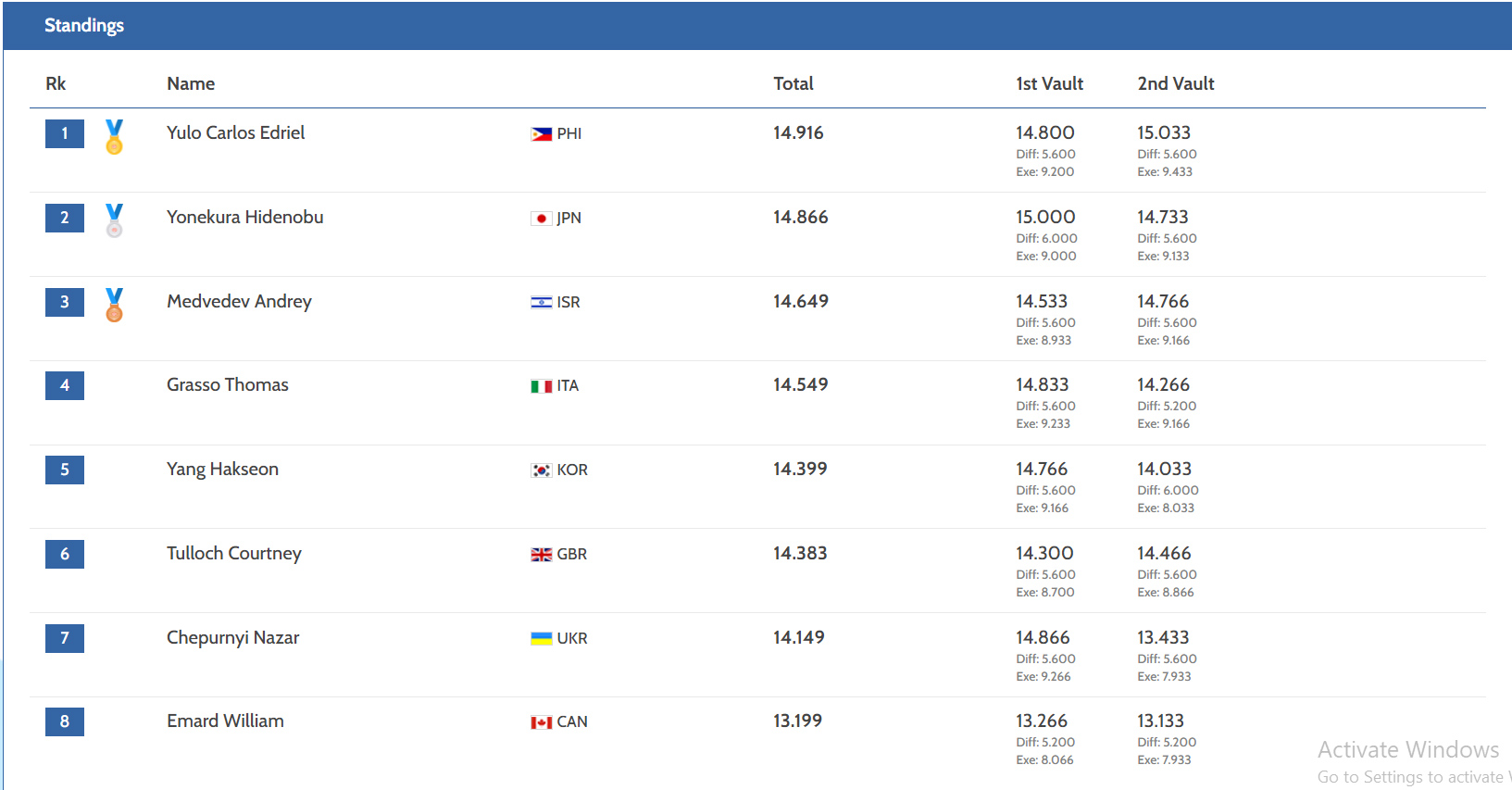Click the Ukraine flag icon
The image size is (1512, 790).
pyautogui.click(x=542, y=639)
